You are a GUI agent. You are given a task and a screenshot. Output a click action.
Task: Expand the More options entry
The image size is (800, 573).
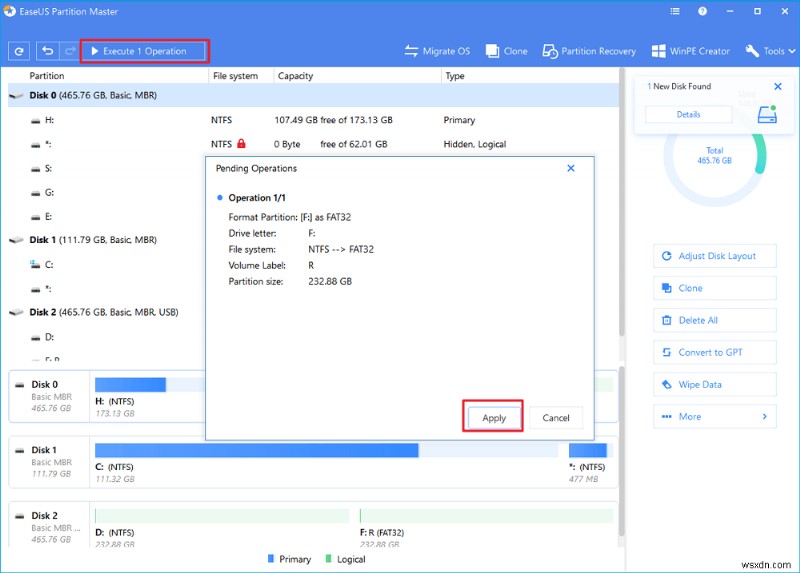point(714,416)
